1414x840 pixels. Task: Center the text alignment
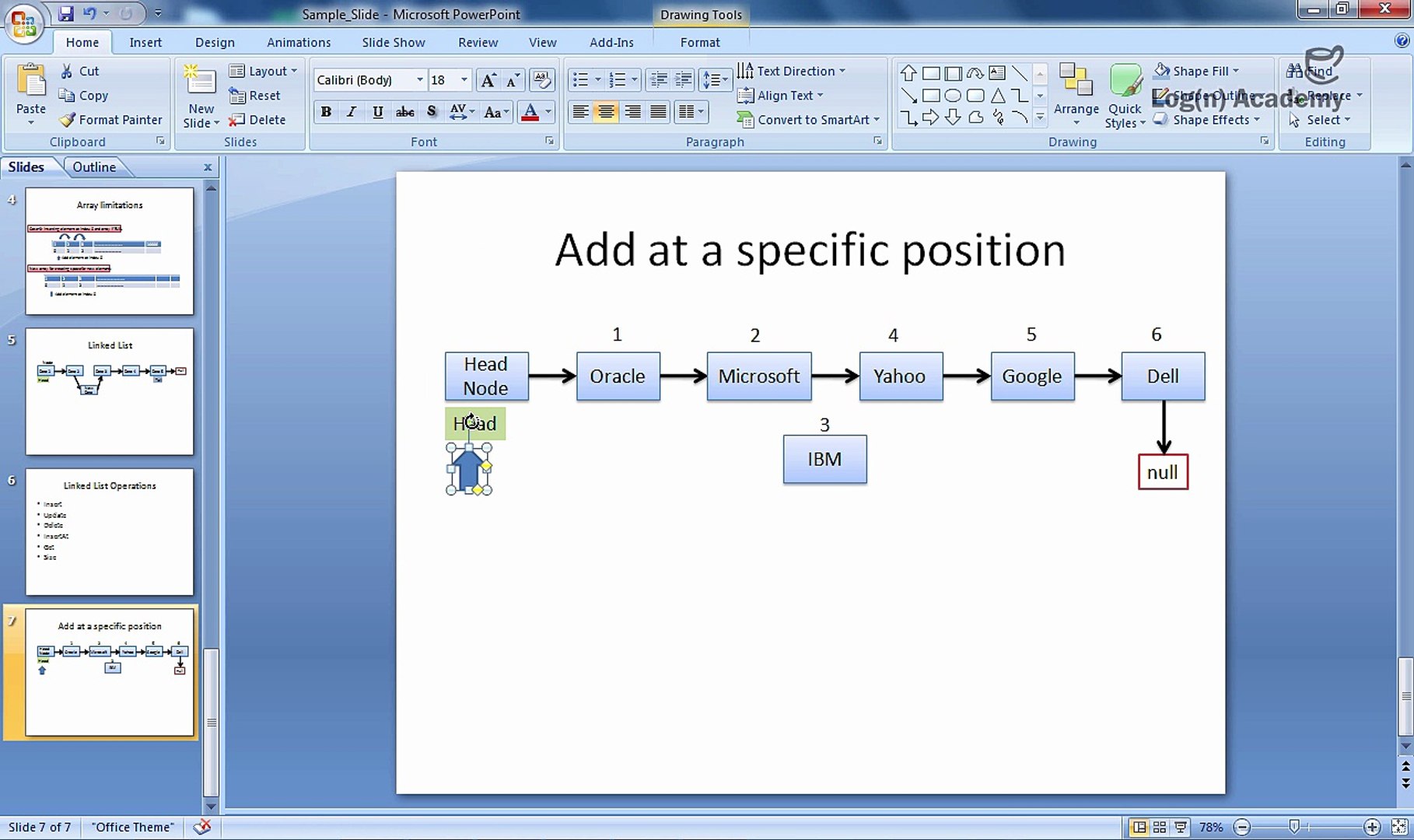606,112
